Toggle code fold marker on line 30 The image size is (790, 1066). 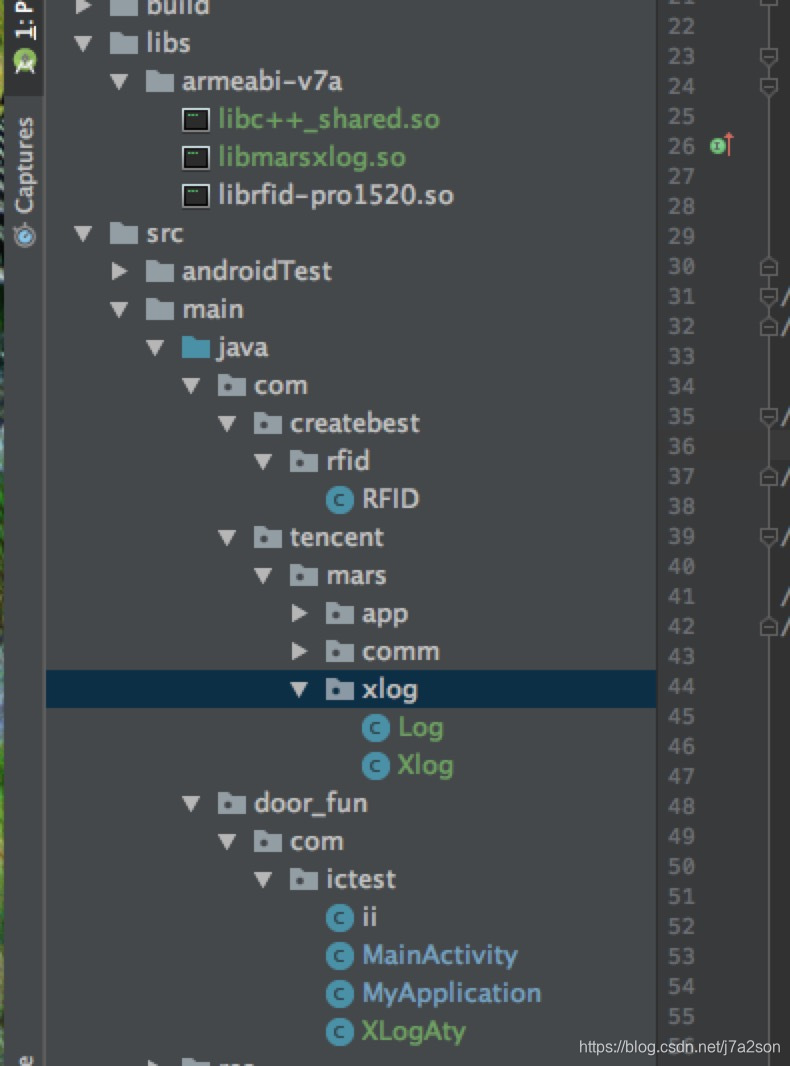click(x=768, y=266)
